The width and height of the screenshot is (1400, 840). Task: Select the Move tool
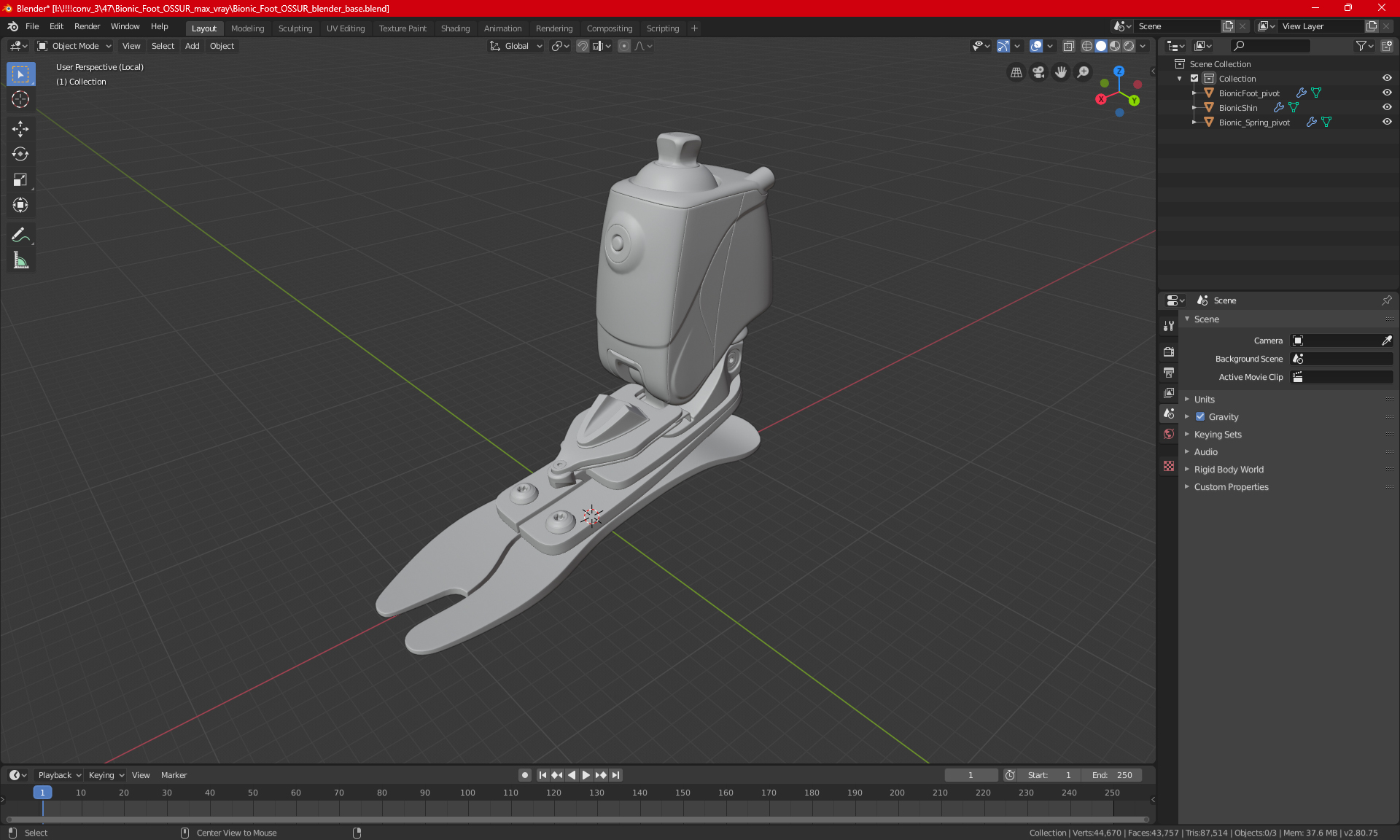(20, 129)
